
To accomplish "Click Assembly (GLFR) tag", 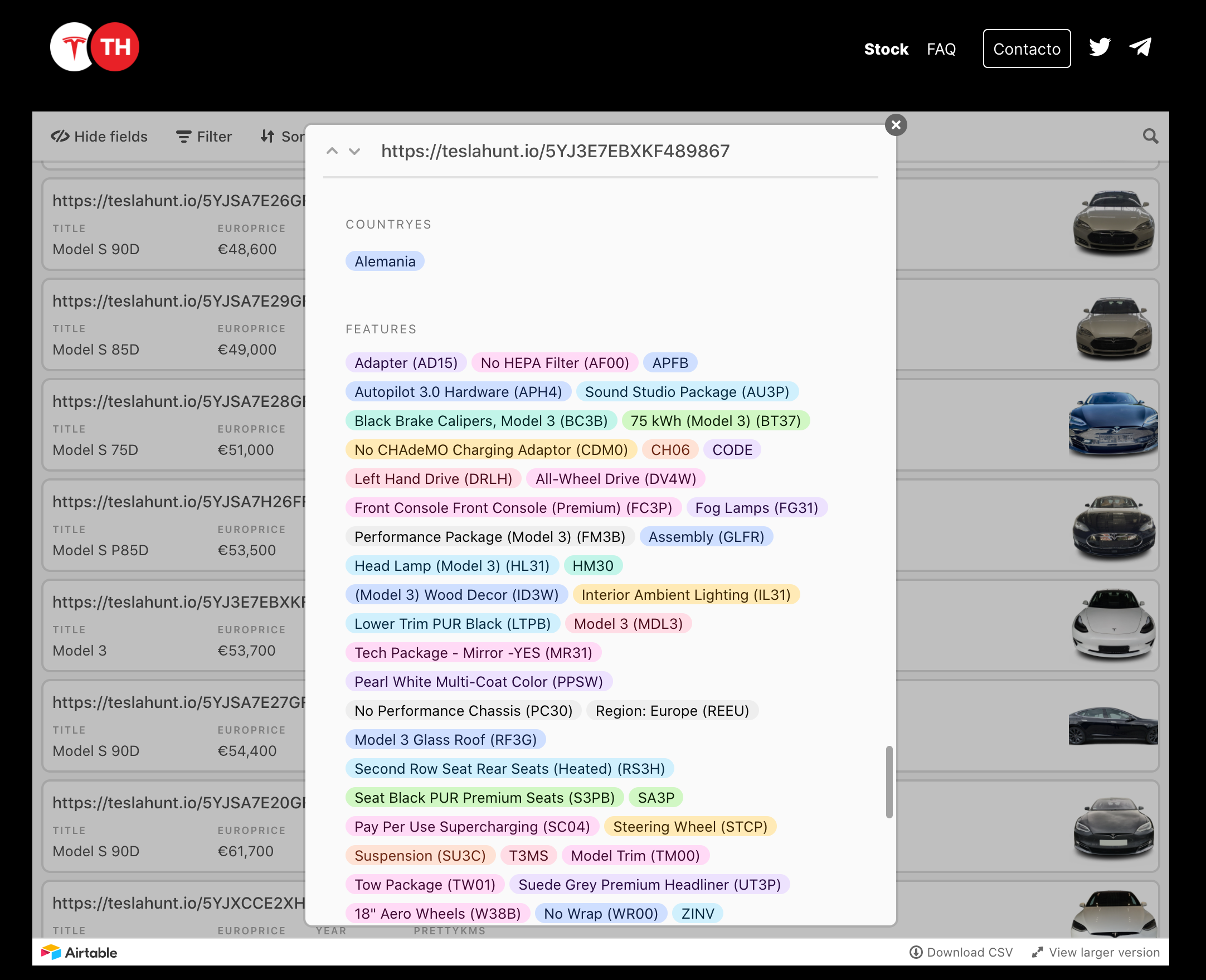I will coord(706,537).
